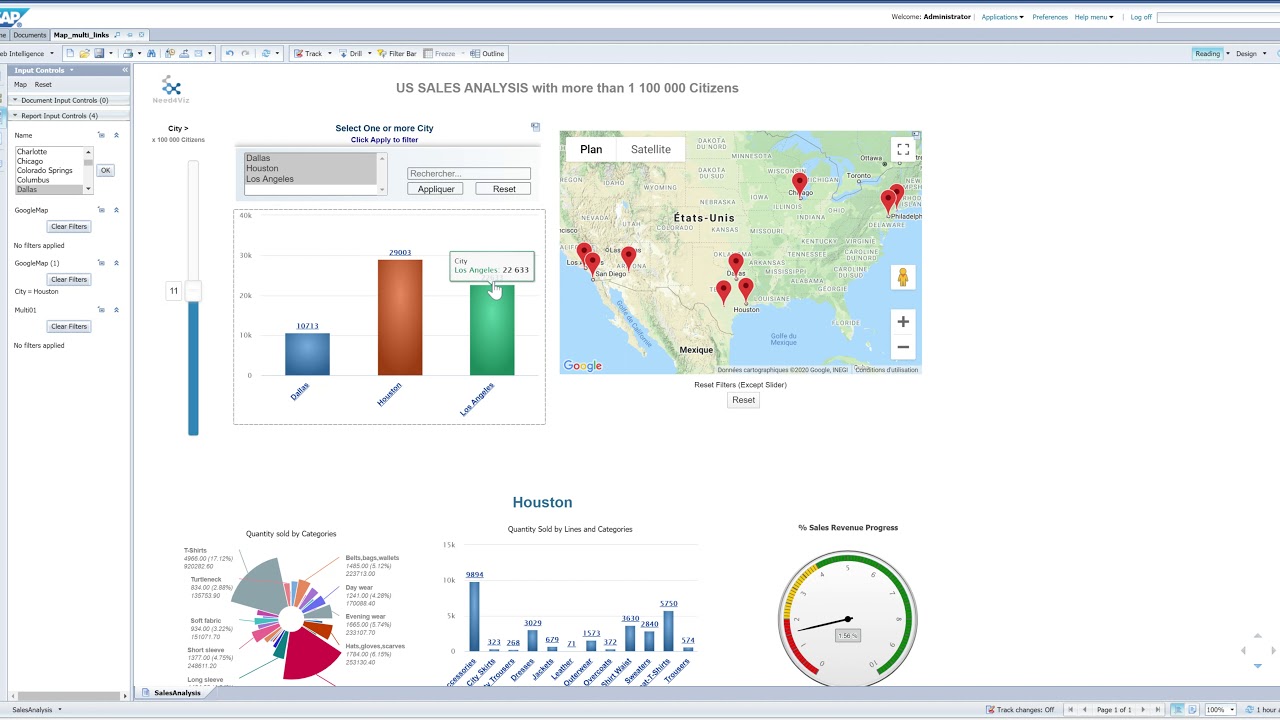Click the Find binoculars icon

click(x=151, y=53)
